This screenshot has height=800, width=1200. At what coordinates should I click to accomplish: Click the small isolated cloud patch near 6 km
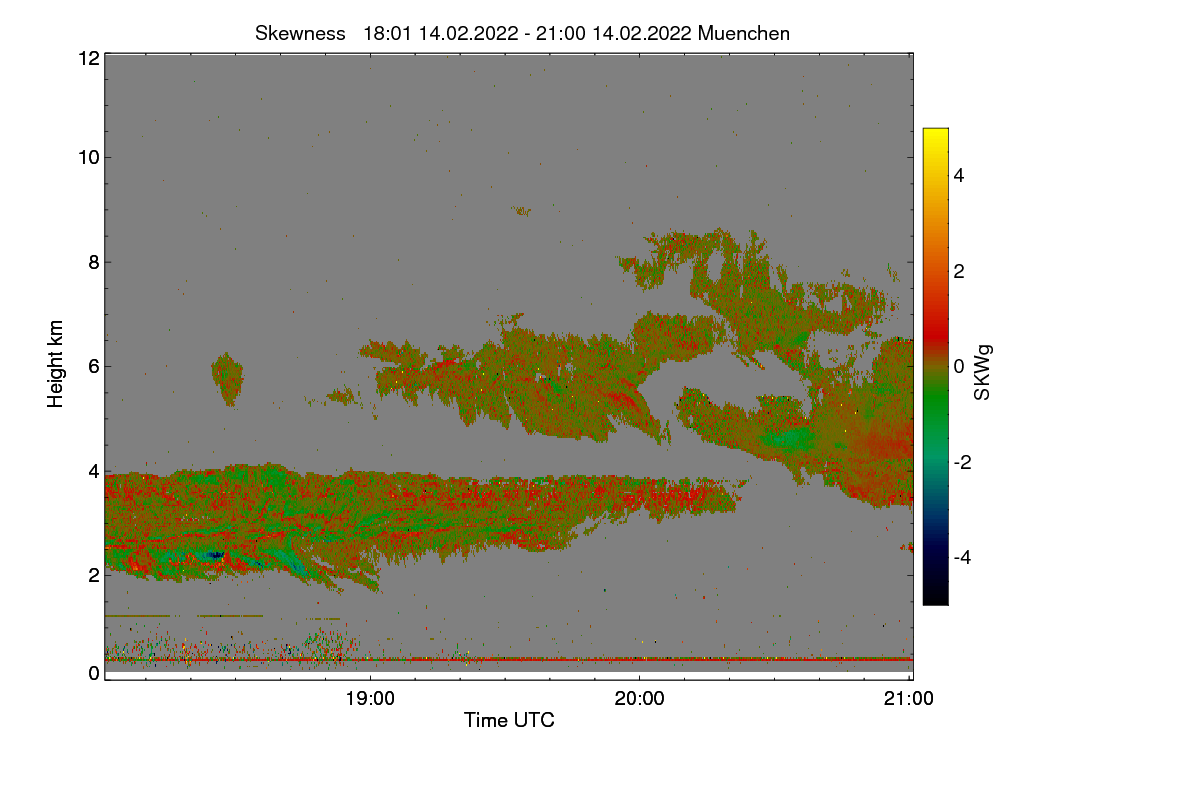[x=227, y=379]
